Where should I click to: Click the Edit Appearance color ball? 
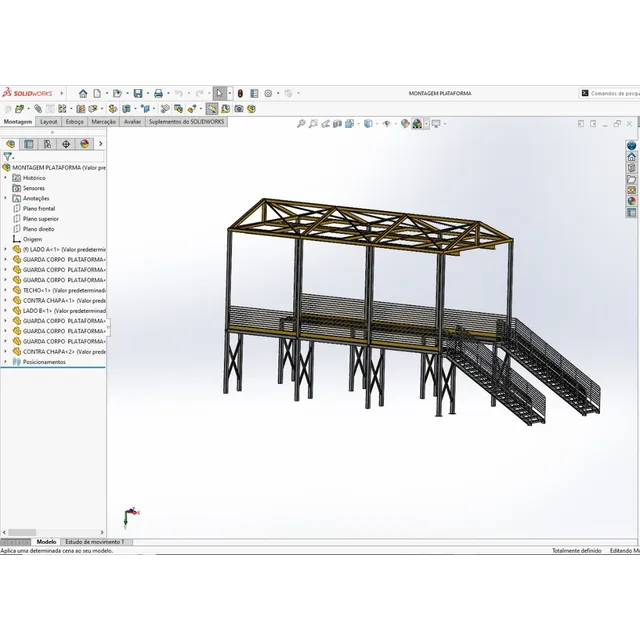tap(405, 124)
